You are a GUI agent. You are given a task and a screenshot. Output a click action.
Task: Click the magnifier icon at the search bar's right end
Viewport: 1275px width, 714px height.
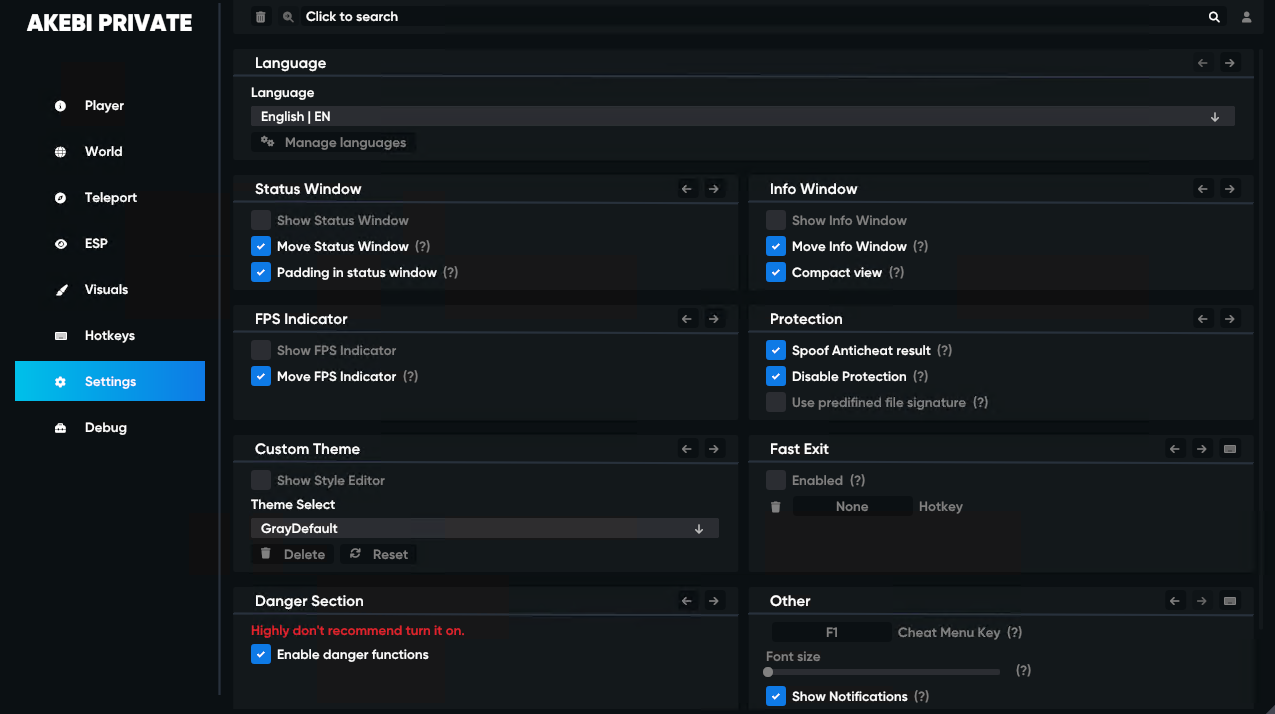point(1214,17)
